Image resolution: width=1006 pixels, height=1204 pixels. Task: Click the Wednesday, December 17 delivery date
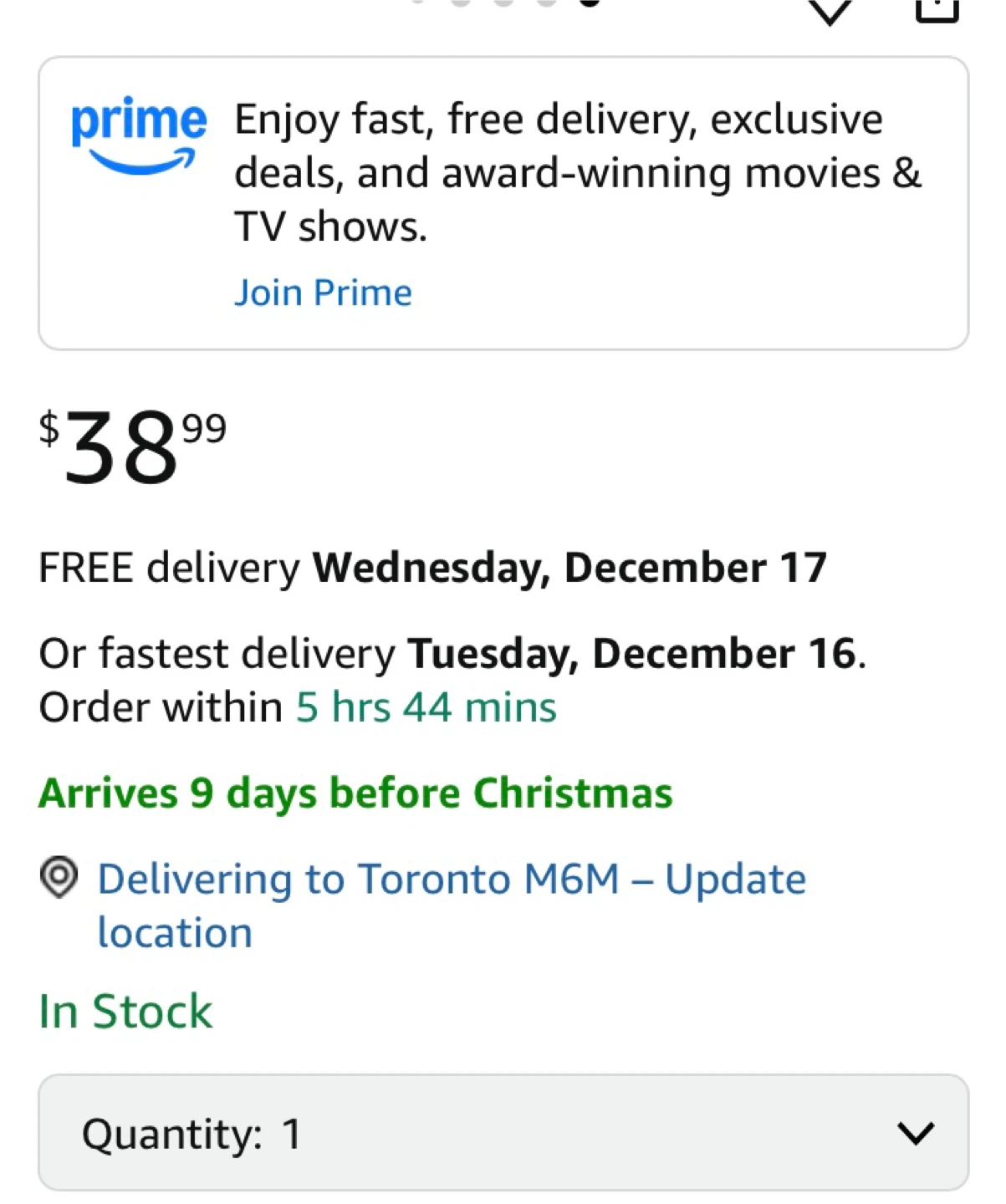pos(569,568)
